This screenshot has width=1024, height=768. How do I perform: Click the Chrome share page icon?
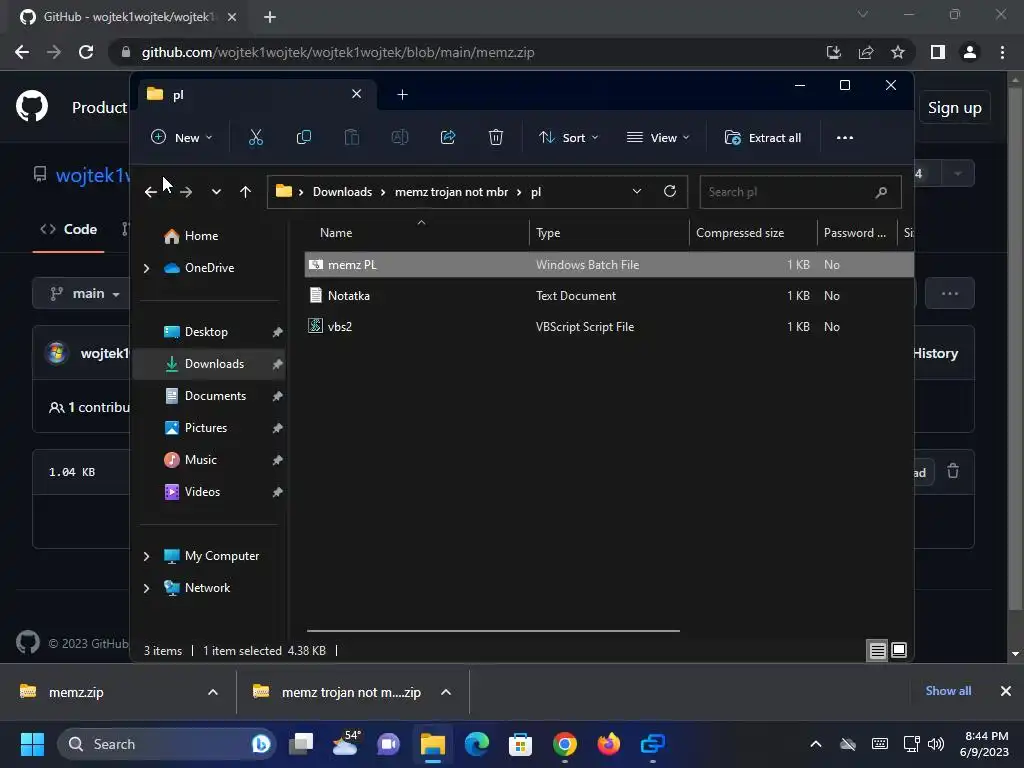point(866,52)
